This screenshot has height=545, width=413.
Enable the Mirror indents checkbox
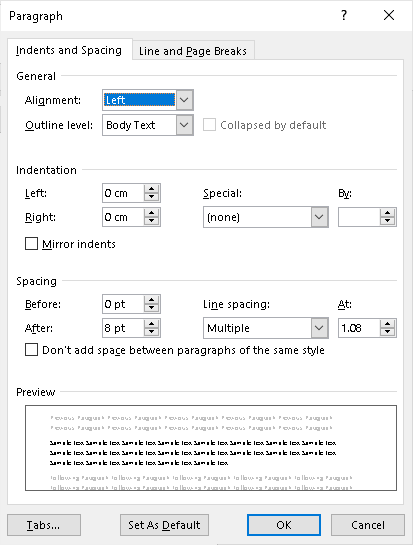[x=31, y=244]
